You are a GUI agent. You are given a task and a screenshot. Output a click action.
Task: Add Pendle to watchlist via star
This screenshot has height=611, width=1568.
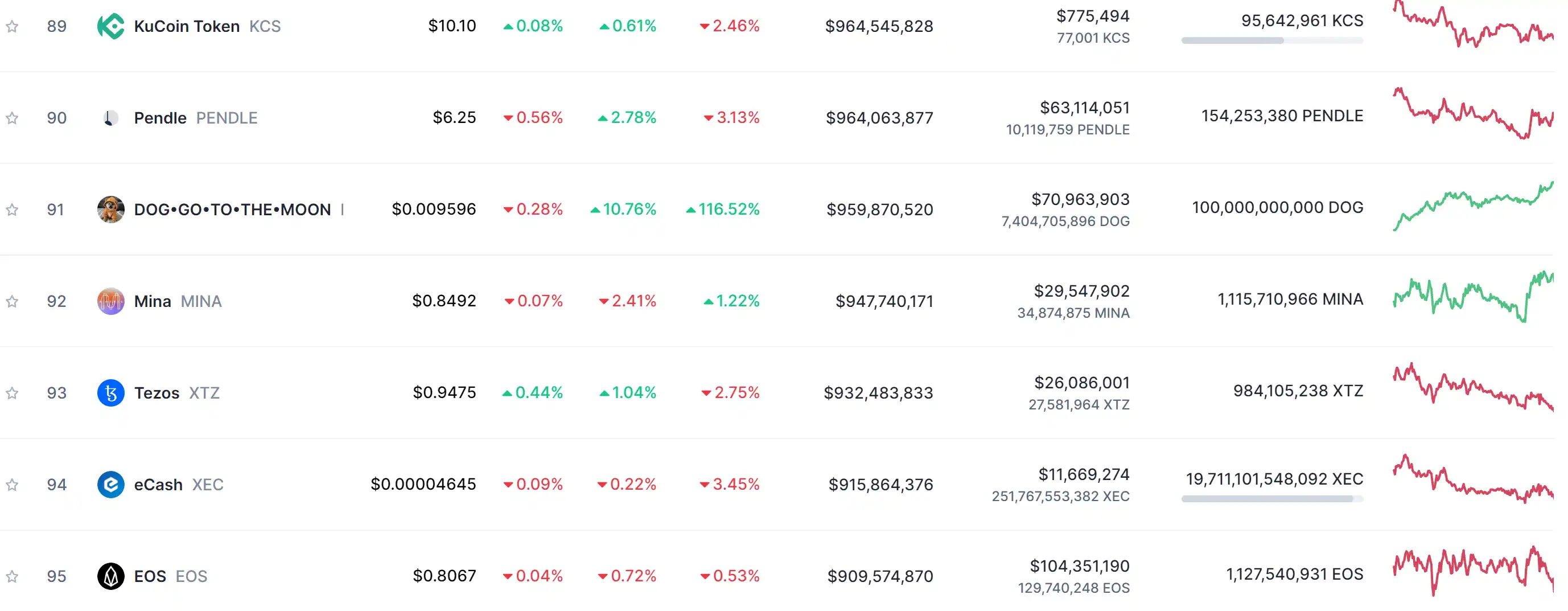click(12, 117)
